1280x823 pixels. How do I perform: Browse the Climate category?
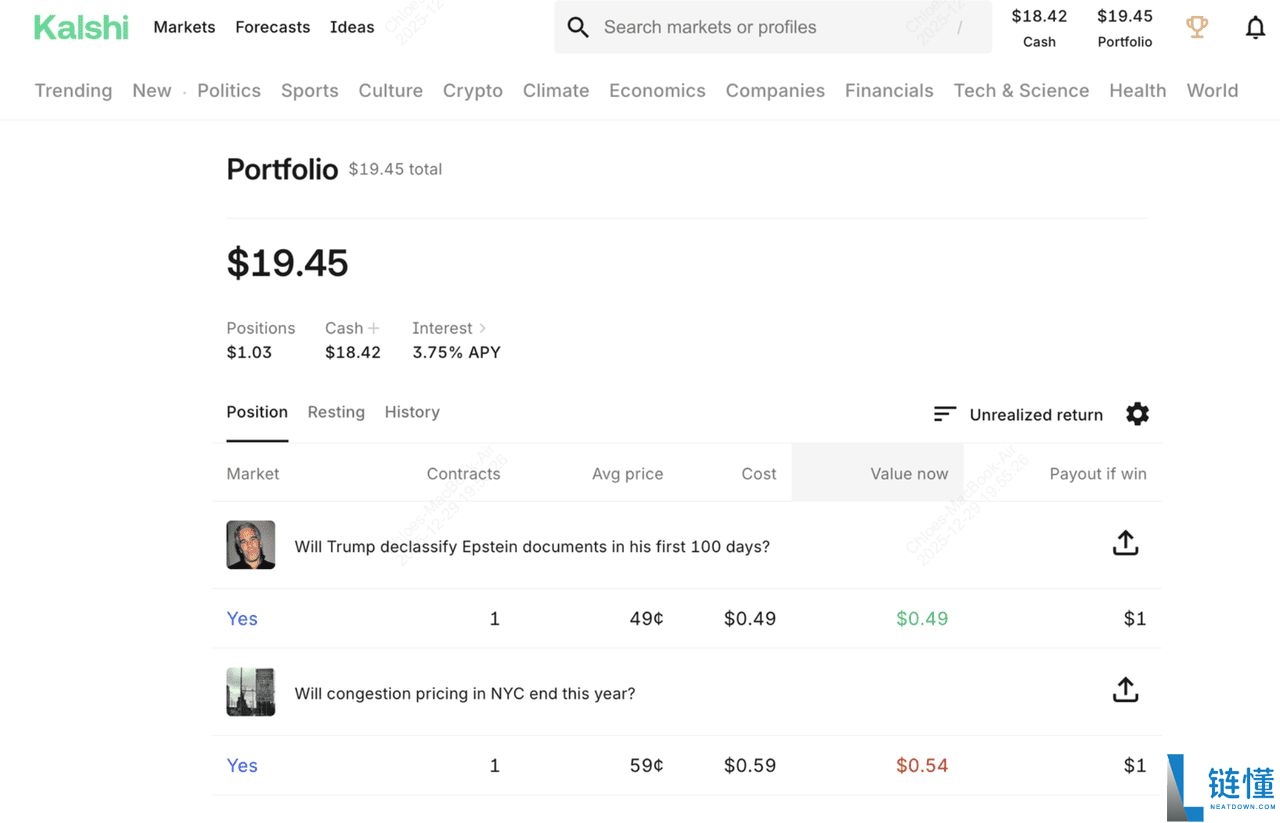[556, 90]
